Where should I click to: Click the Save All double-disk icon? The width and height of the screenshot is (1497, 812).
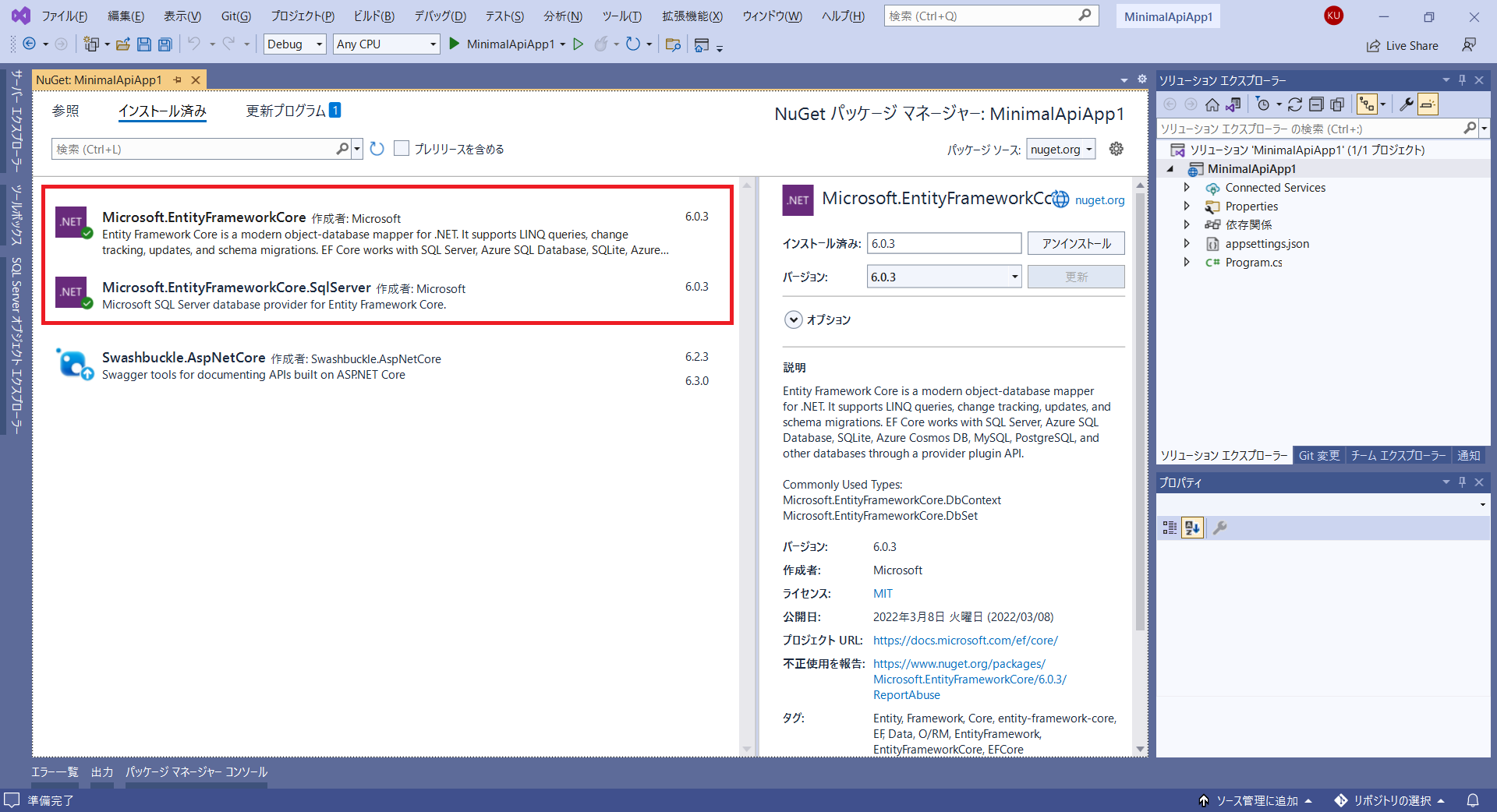point(165,44)
